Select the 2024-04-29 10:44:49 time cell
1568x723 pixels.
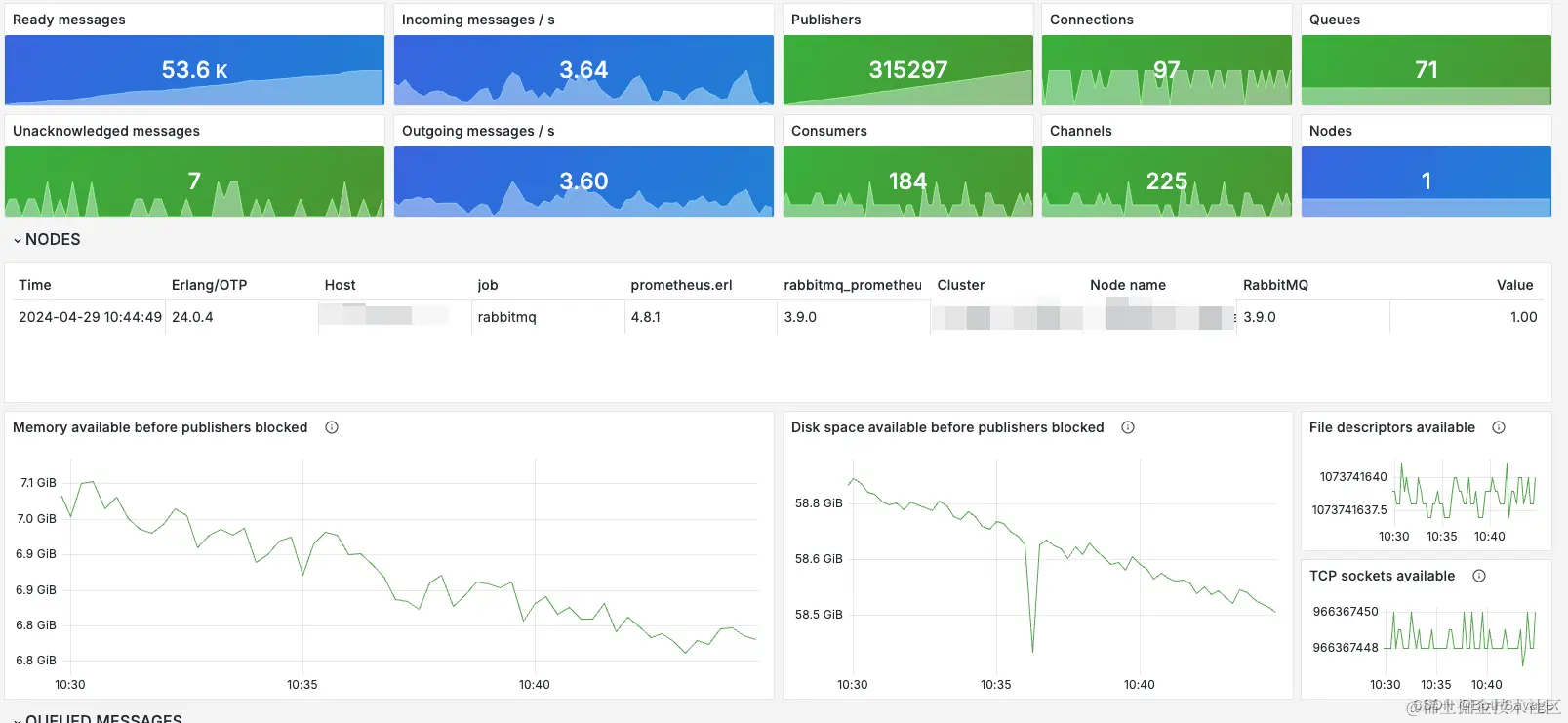tap(90, 317)
